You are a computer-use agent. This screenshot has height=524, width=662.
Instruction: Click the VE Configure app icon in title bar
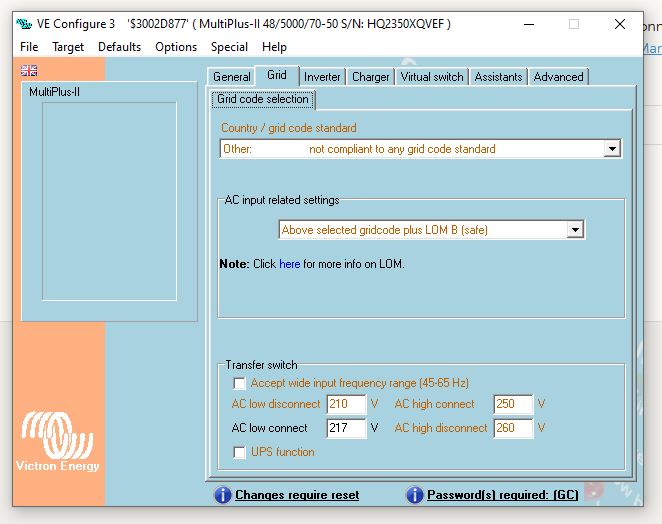pyautogui.click(x=24, y=24)
